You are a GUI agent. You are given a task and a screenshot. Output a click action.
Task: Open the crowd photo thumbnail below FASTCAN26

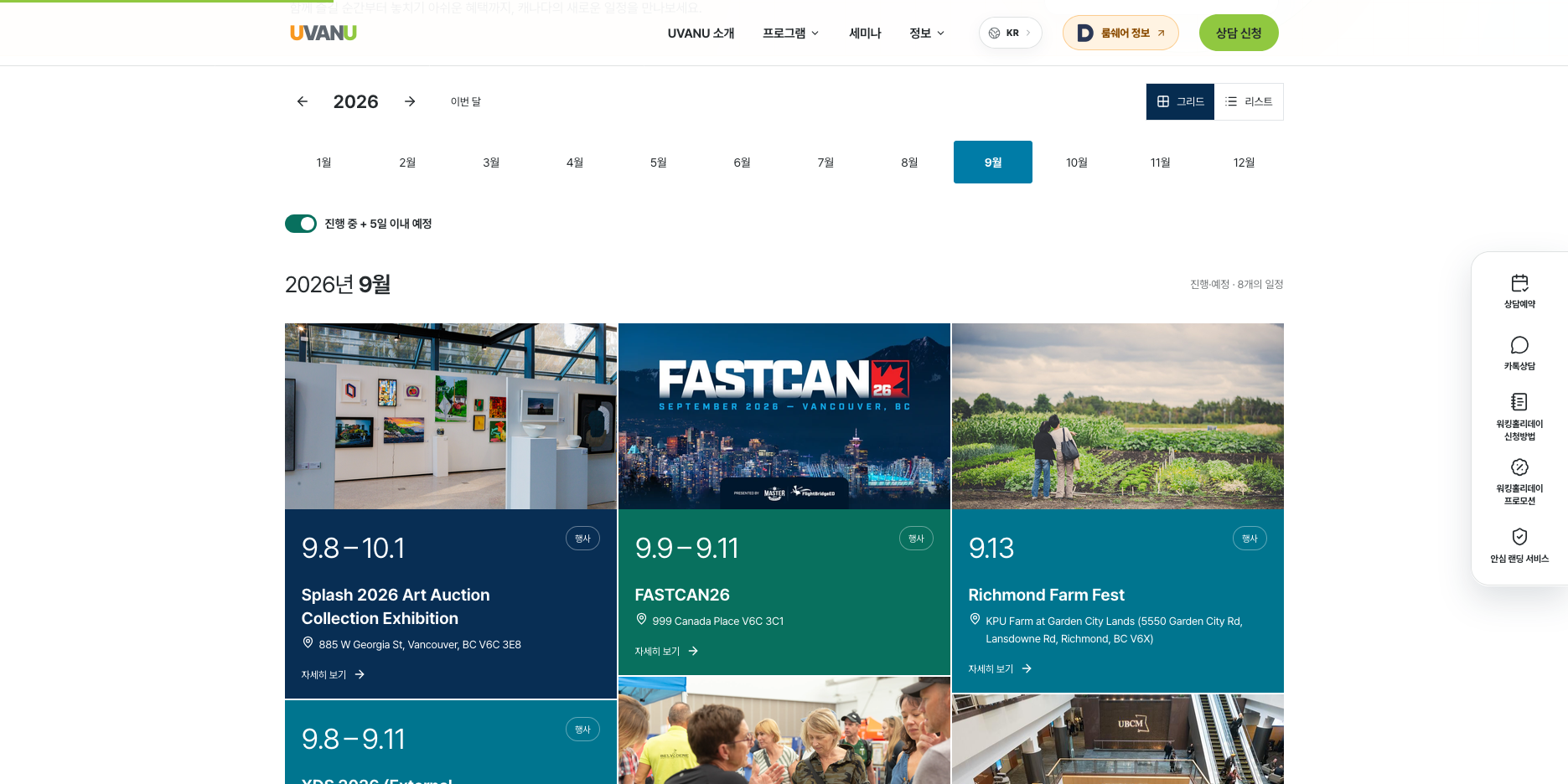[x=784, y=730]
